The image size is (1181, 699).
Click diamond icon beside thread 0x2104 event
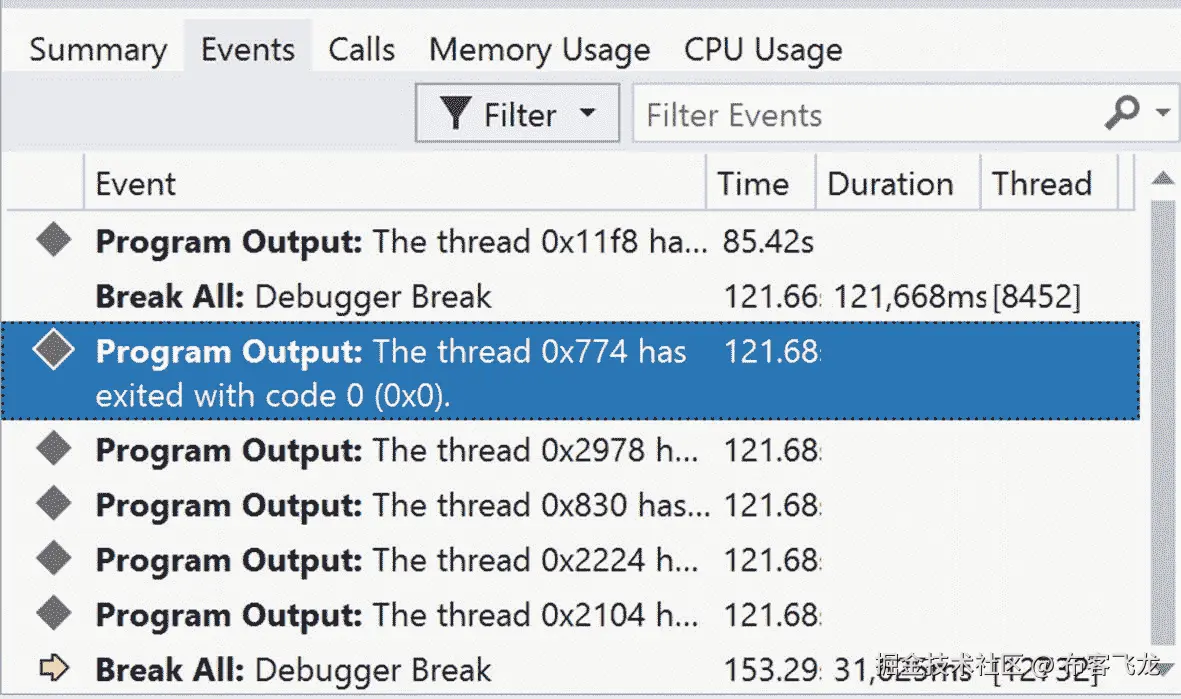pyautogui.click(x=53, y=614)
